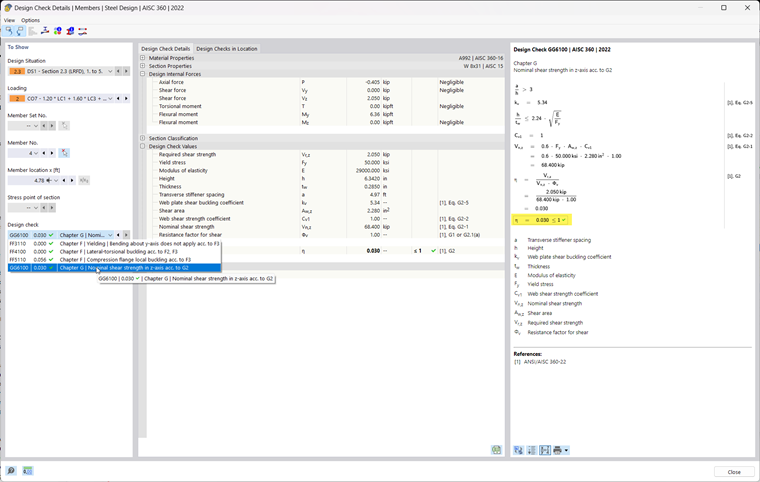This screenshot has width=760, height=482.
Task: Click the pick member in graphic icon
Action: 64,153
